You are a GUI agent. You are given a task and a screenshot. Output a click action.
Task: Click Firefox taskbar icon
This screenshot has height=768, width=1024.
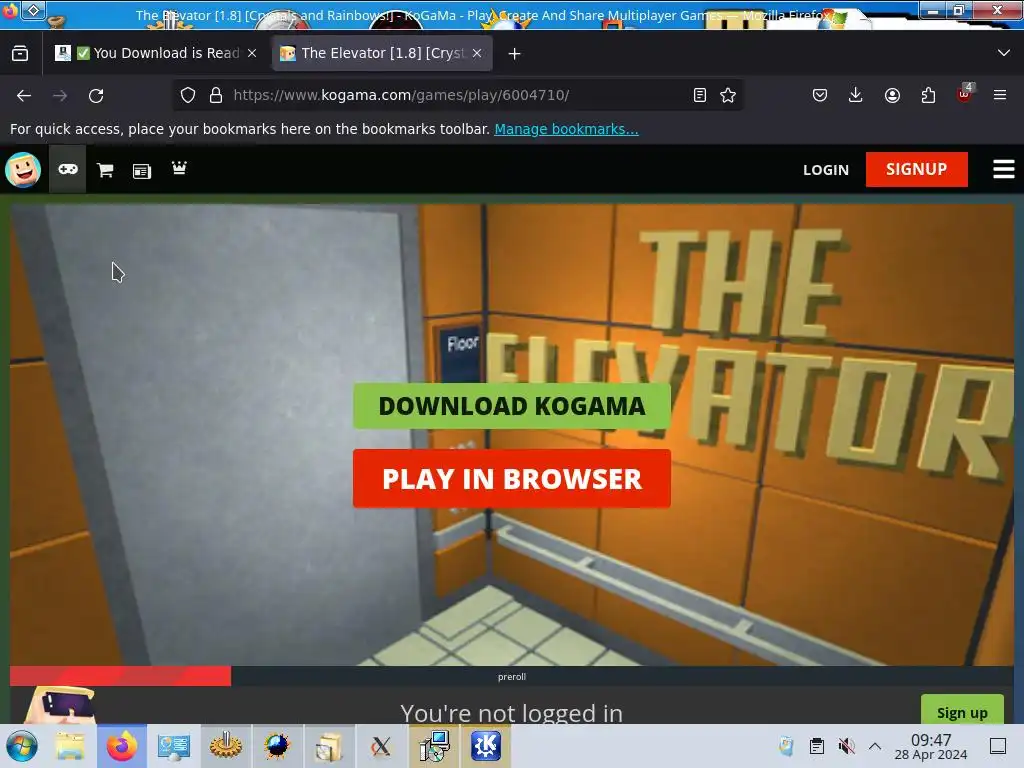coord(122,746)
